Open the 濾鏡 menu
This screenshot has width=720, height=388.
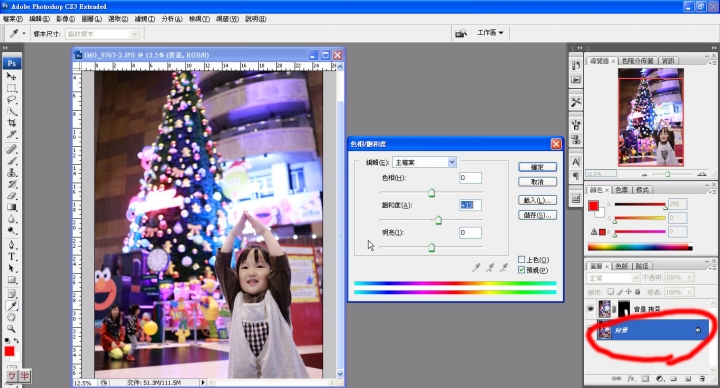[x=145, y=19]
